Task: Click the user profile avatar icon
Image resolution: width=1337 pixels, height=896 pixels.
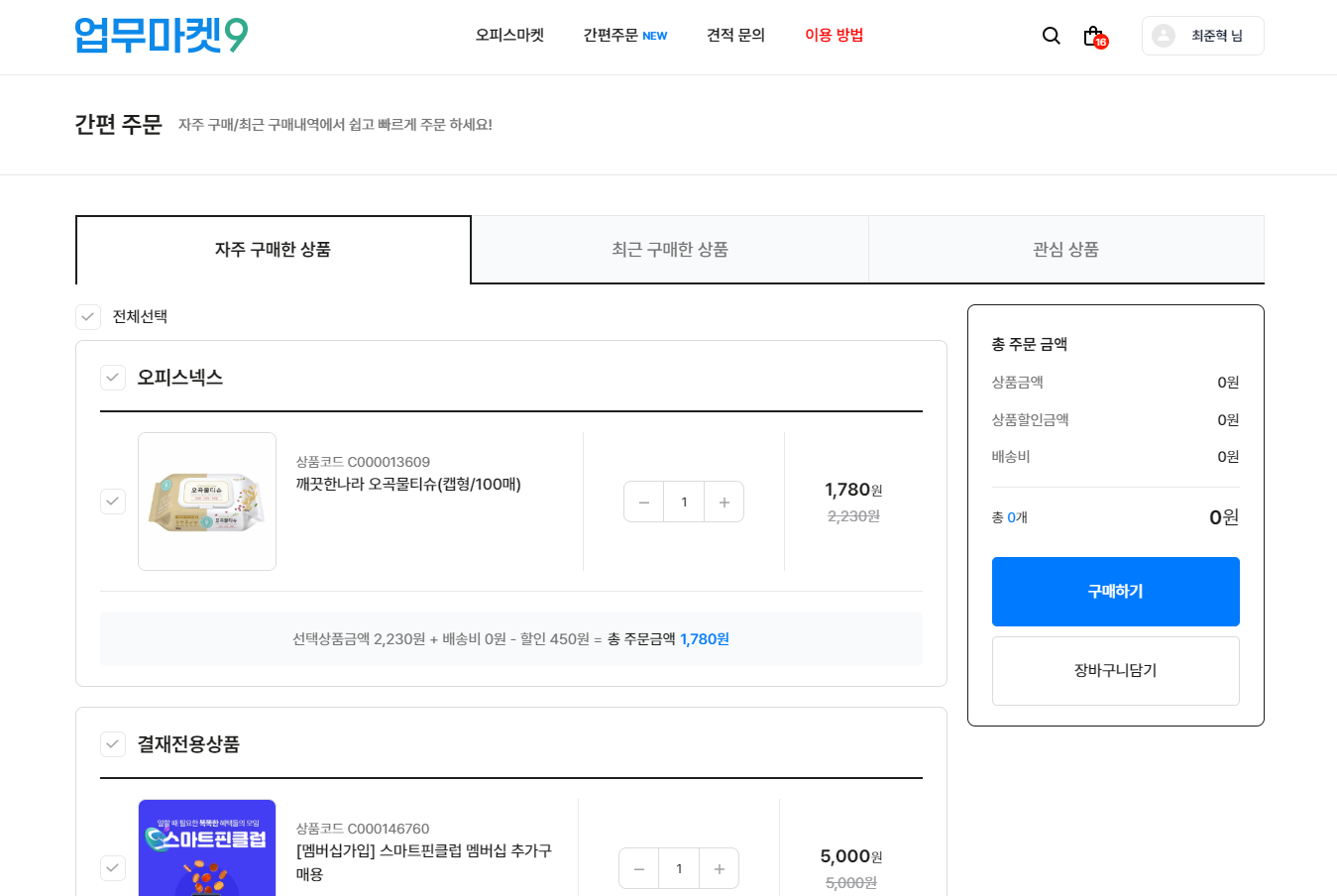Action: [x=1164, y=36]
